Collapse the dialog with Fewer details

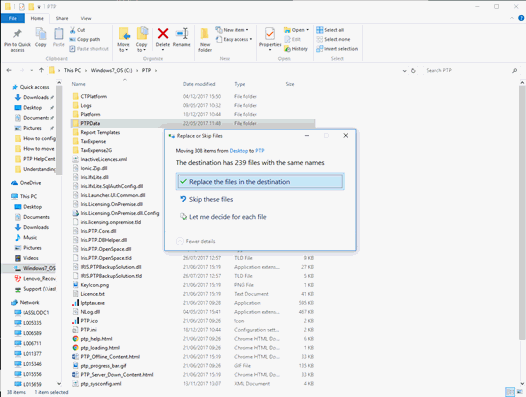[196, 241]
